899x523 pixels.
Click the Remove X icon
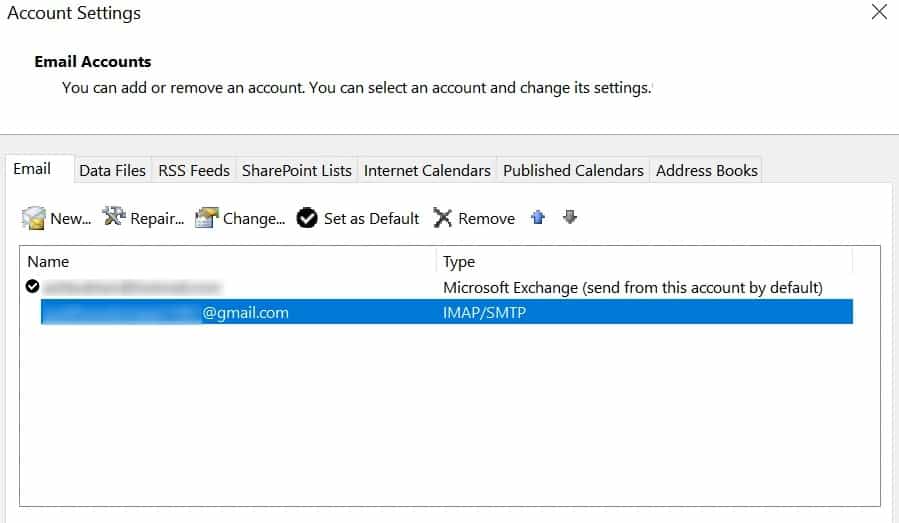coord(442,218)
